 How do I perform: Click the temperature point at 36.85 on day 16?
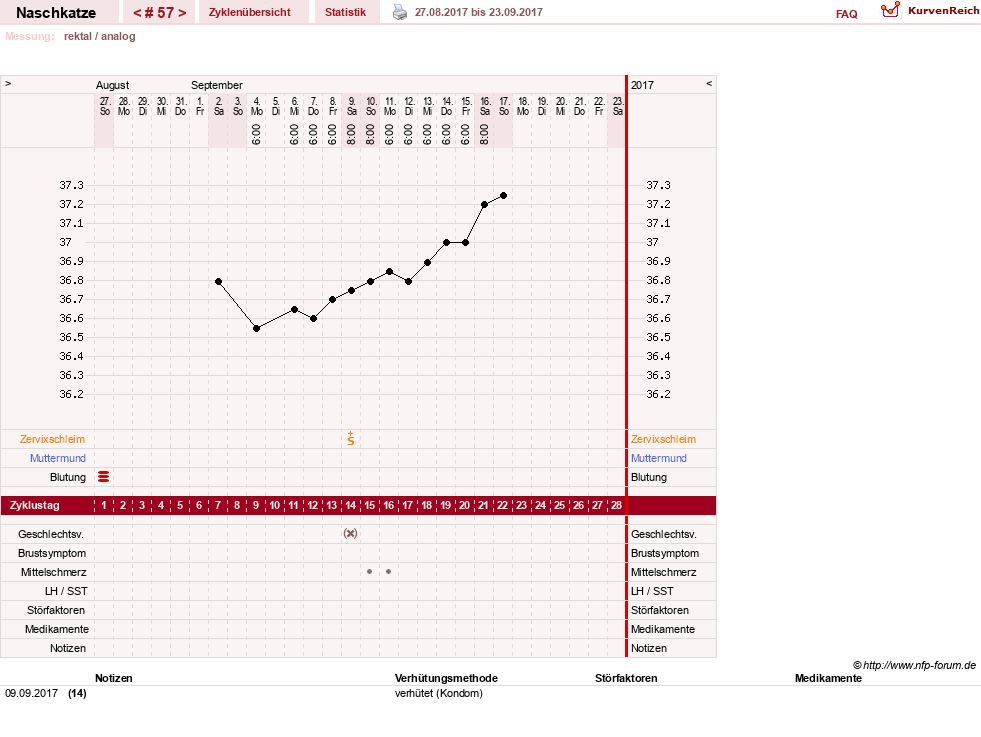tap(389, 272)
